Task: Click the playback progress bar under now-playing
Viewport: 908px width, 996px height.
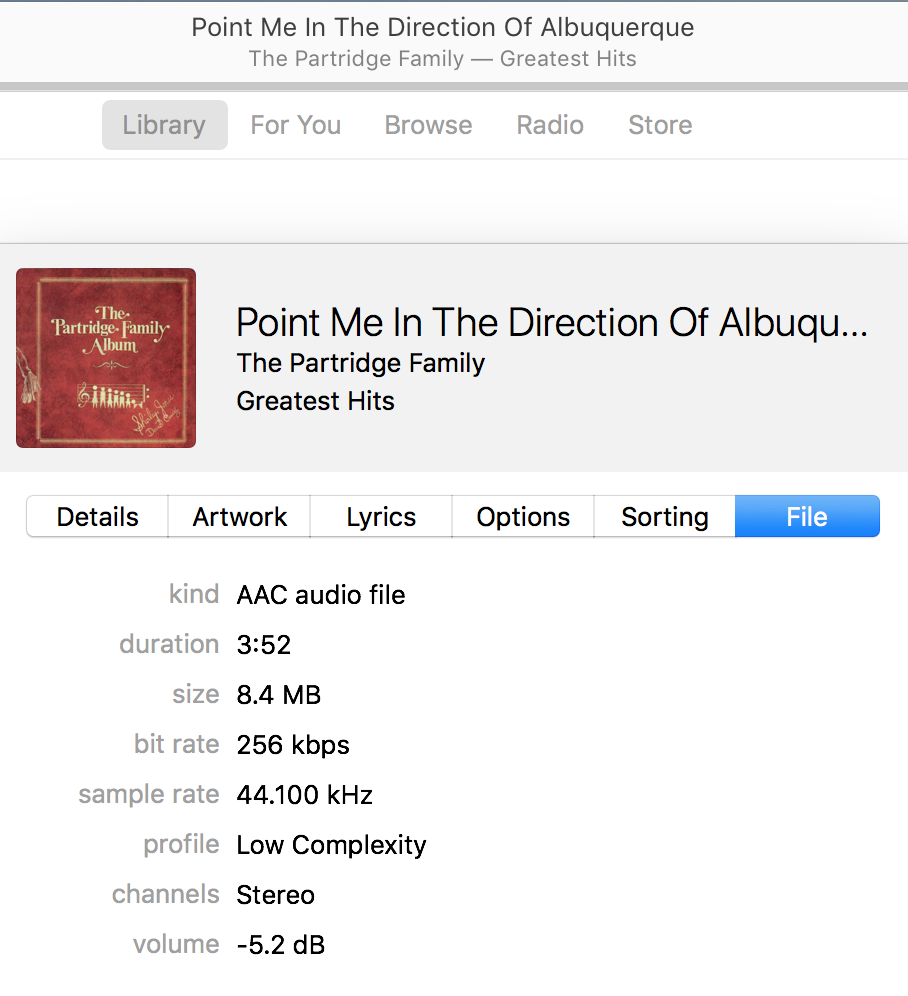Action: (454, 86)
